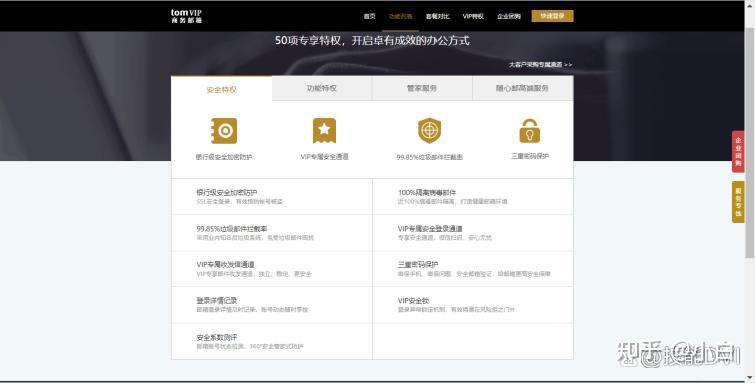Click the VIP专属收发信通道 list entry title
Screen dimensions: 755x383
coord(225,264)
